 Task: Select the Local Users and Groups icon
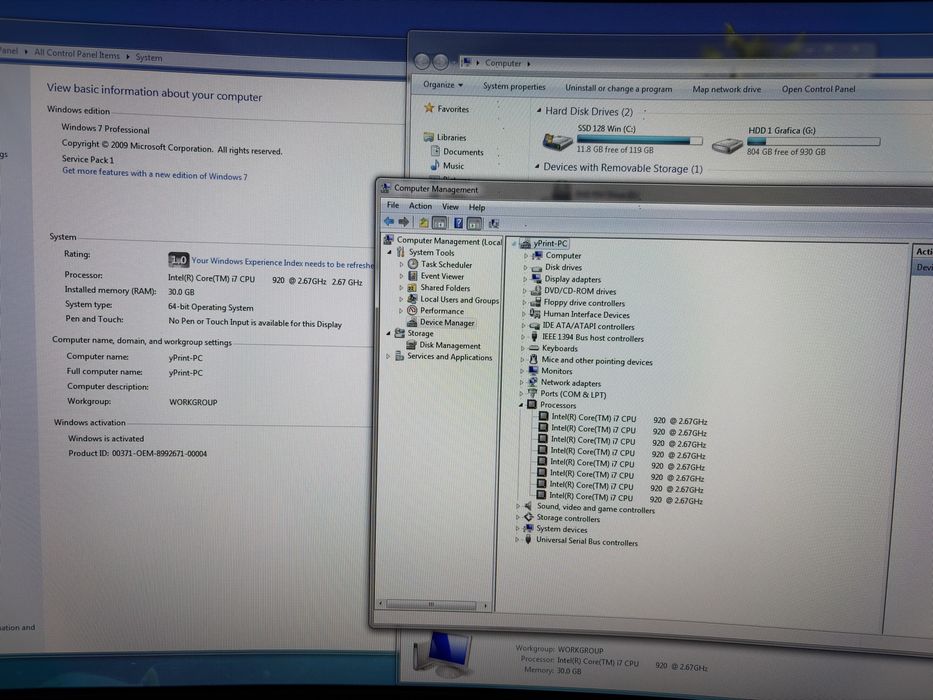pos(412,299)
